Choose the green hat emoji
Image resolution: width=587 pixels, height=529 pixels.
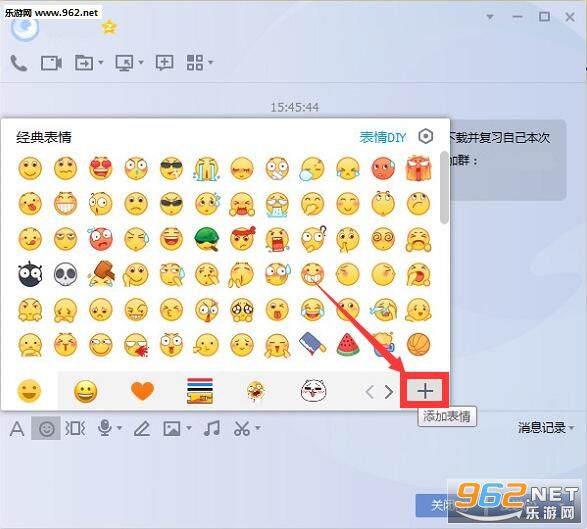[206, 238]
